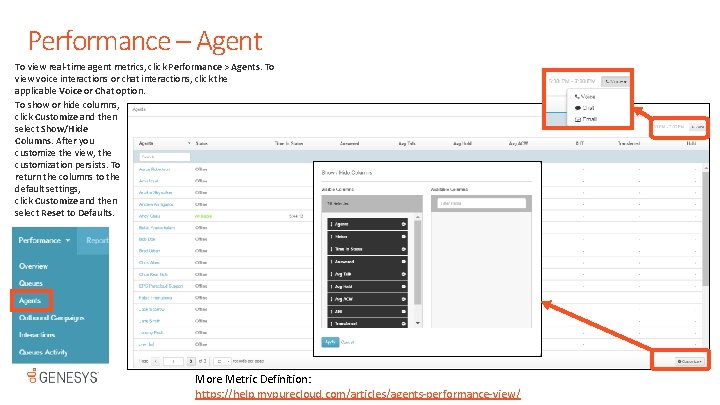Hide the Transferred column using its eye icon
This screenshot has height=405, width=720.
coord(404,323)
